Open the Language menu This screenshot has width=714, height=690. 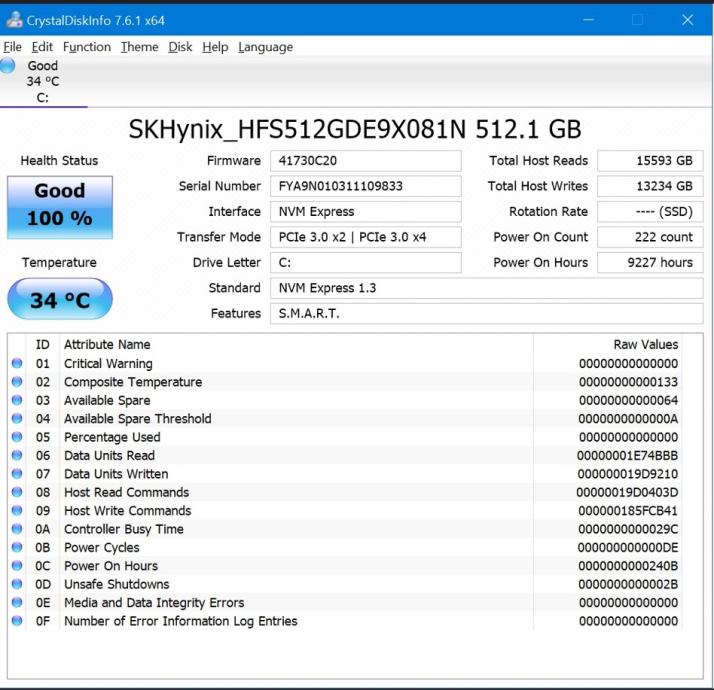click(265, 47)
